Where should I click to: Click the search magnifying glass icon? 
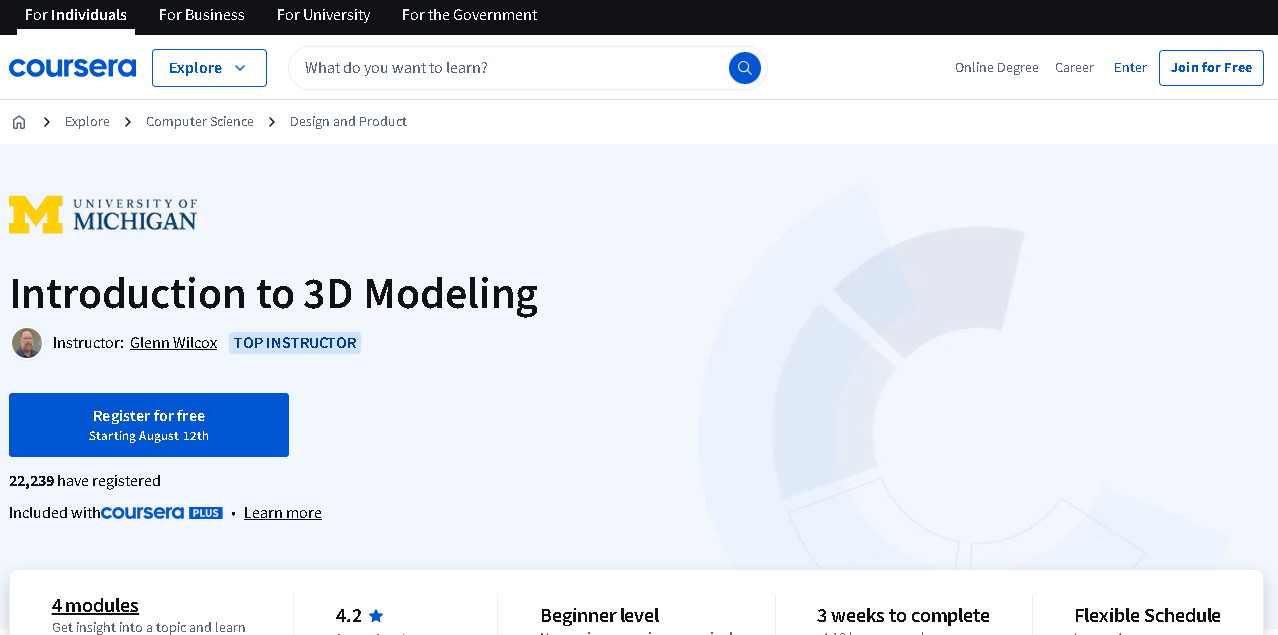click(744, 67)
